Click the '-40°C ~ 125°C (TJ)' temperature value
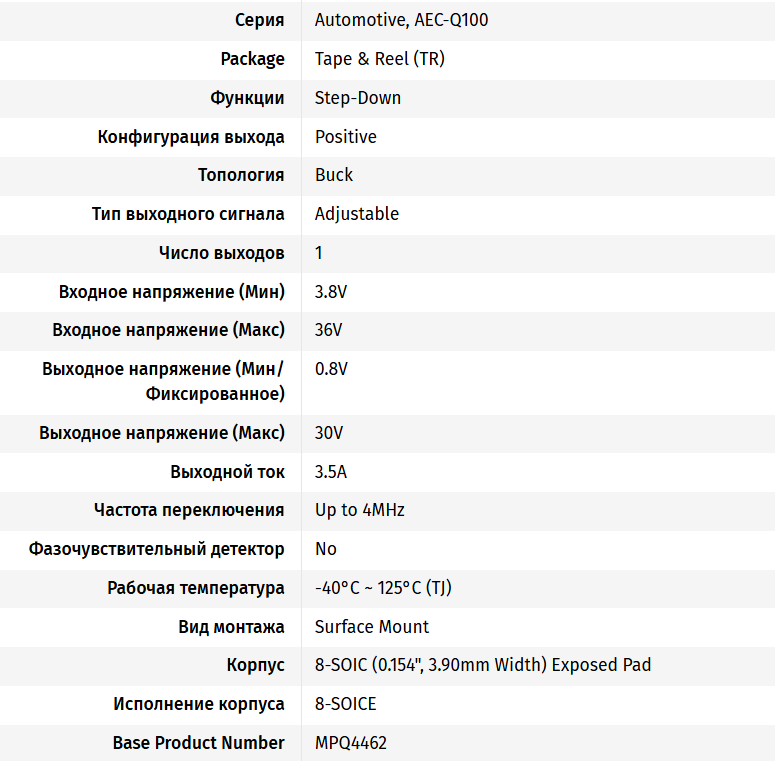775x761 pixels. pyautogui.click(x=383, y=588)
